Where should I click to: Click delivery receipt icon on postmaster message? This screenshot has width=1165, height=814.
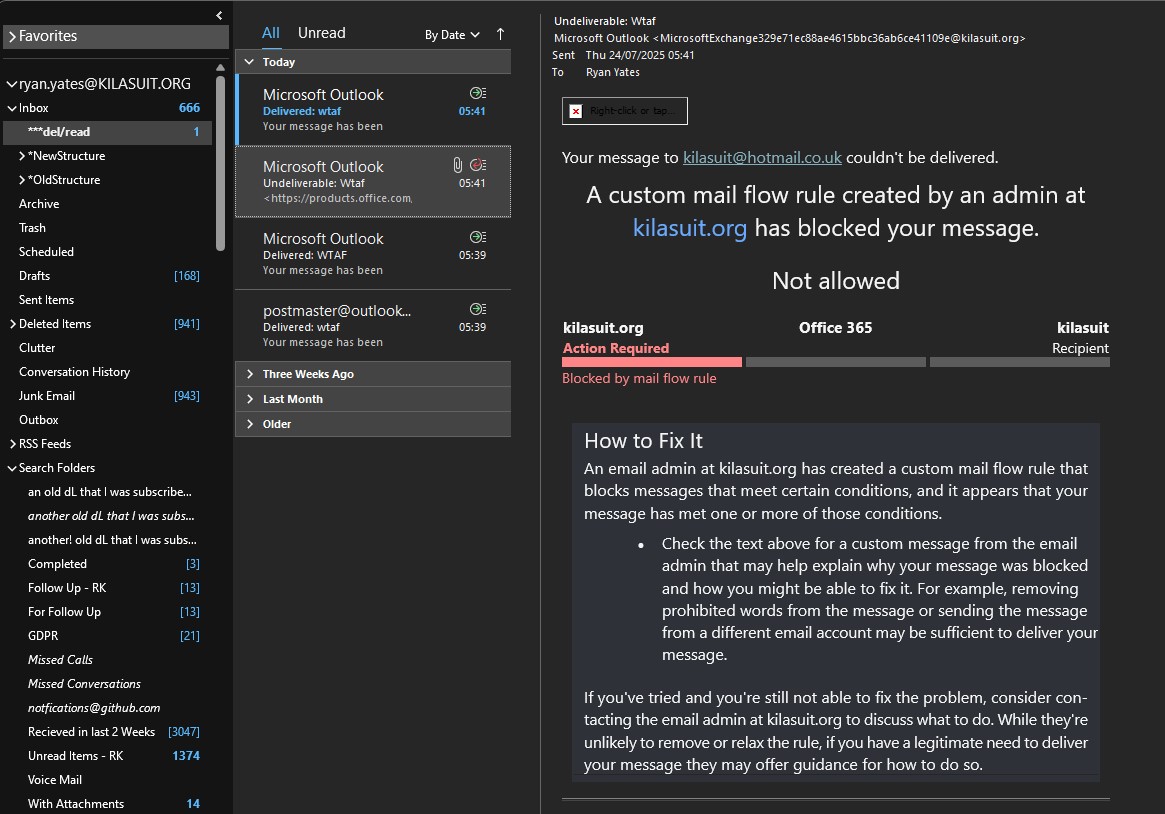point(477,309)
